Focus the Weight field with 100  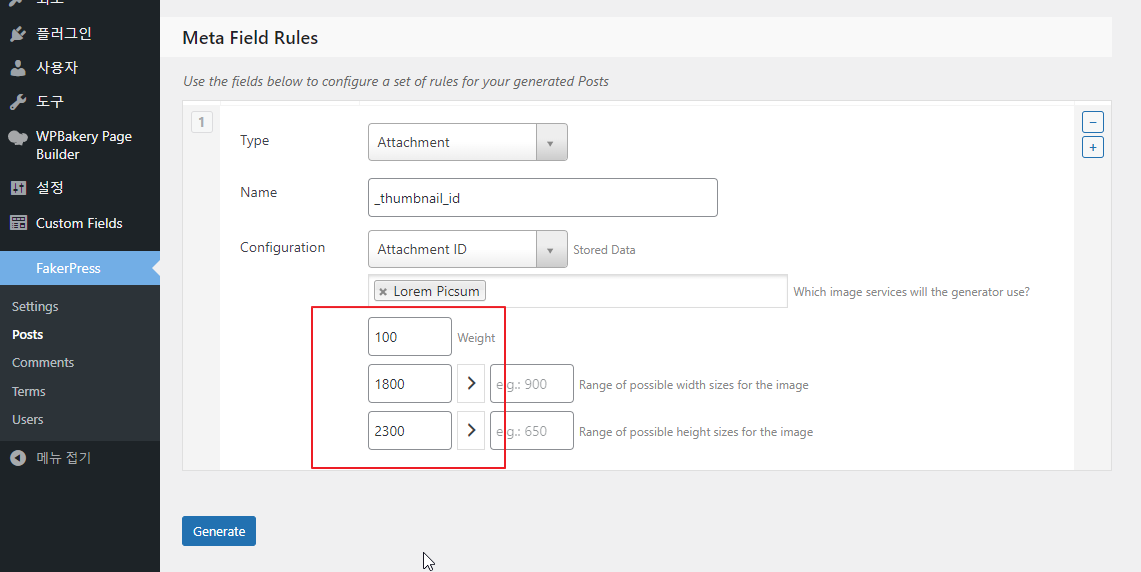[x=410, y=336]
